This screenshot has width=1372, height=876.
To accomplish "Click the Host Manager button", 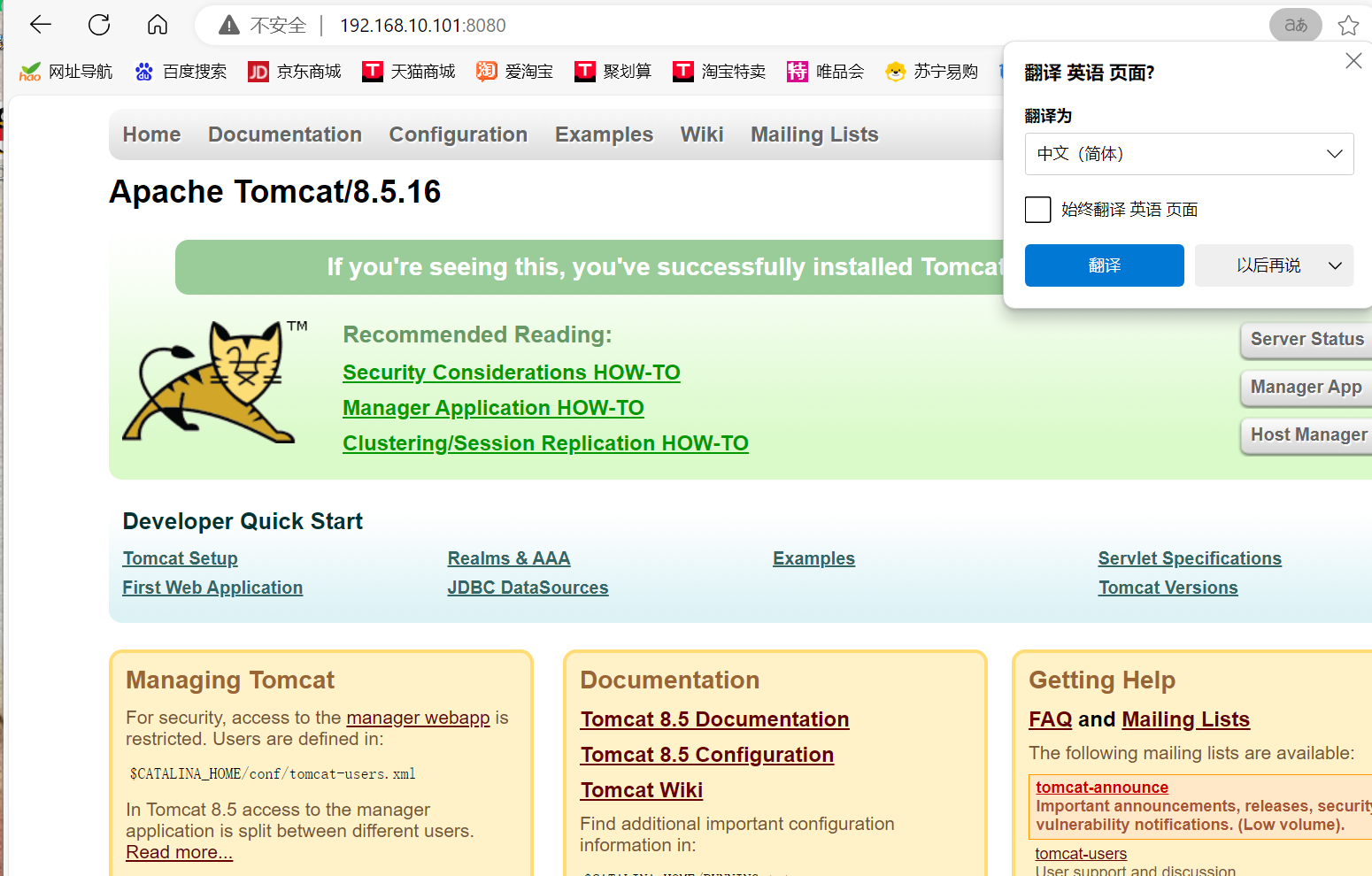I will click(1306, 435).
